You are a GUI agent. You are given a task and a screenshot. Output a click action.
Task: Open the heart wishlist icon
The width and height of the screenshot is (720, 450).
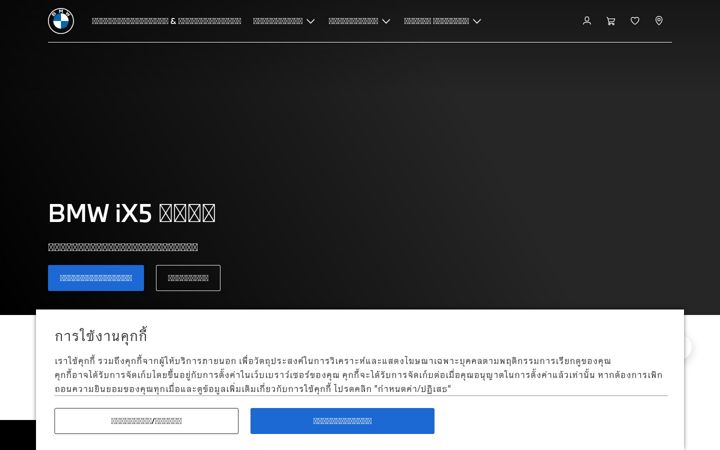(x=635, y=21)
